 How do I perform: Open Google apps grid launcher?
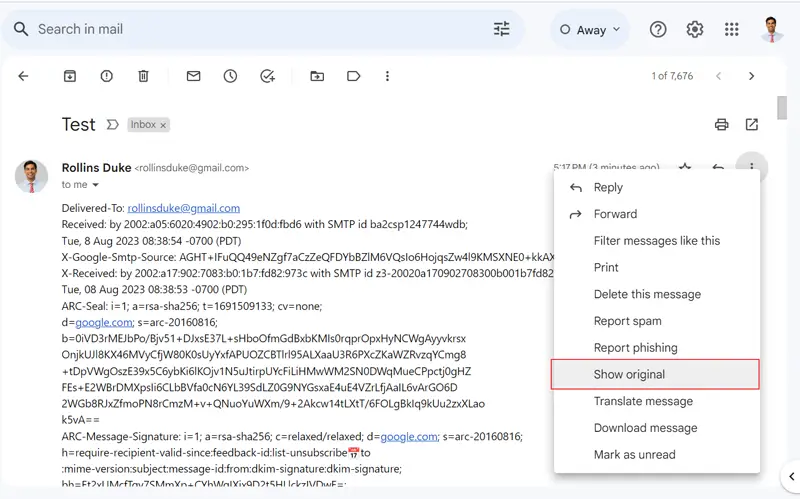tap(731, 29)
